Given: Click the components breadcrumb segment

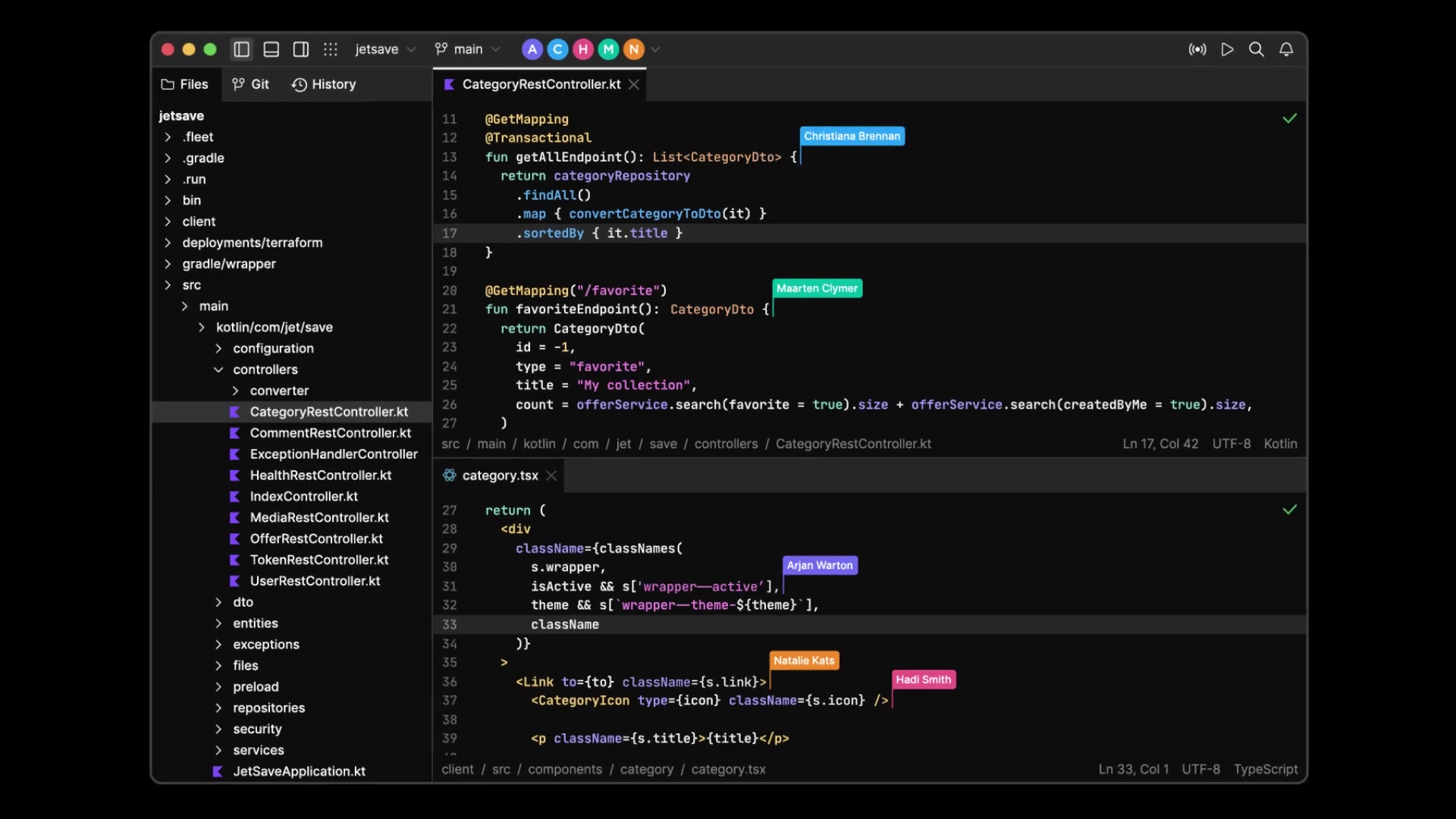Looking at the screenshot, I should [565, 769].
